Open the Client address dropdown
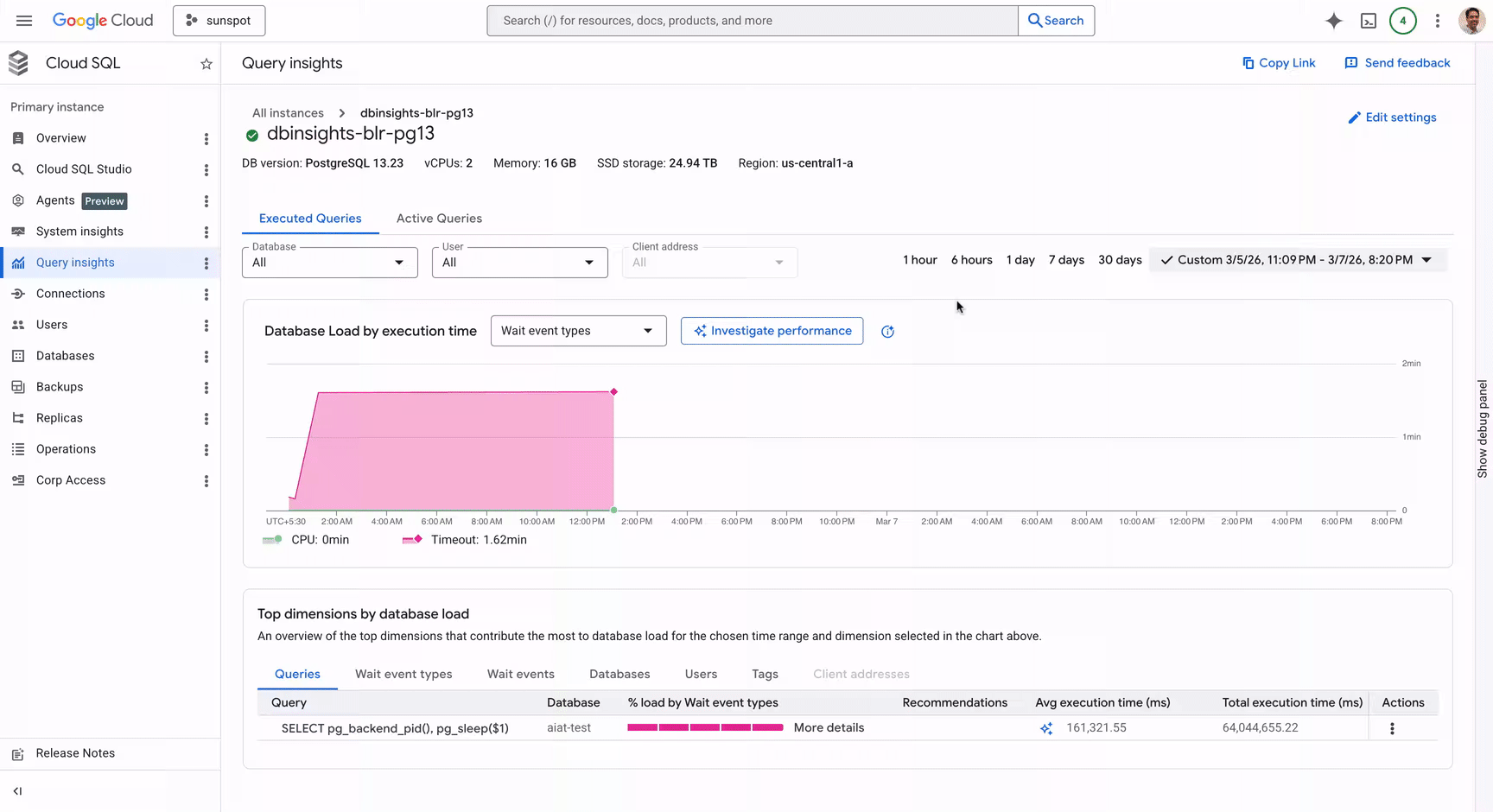 pos(709,263)
